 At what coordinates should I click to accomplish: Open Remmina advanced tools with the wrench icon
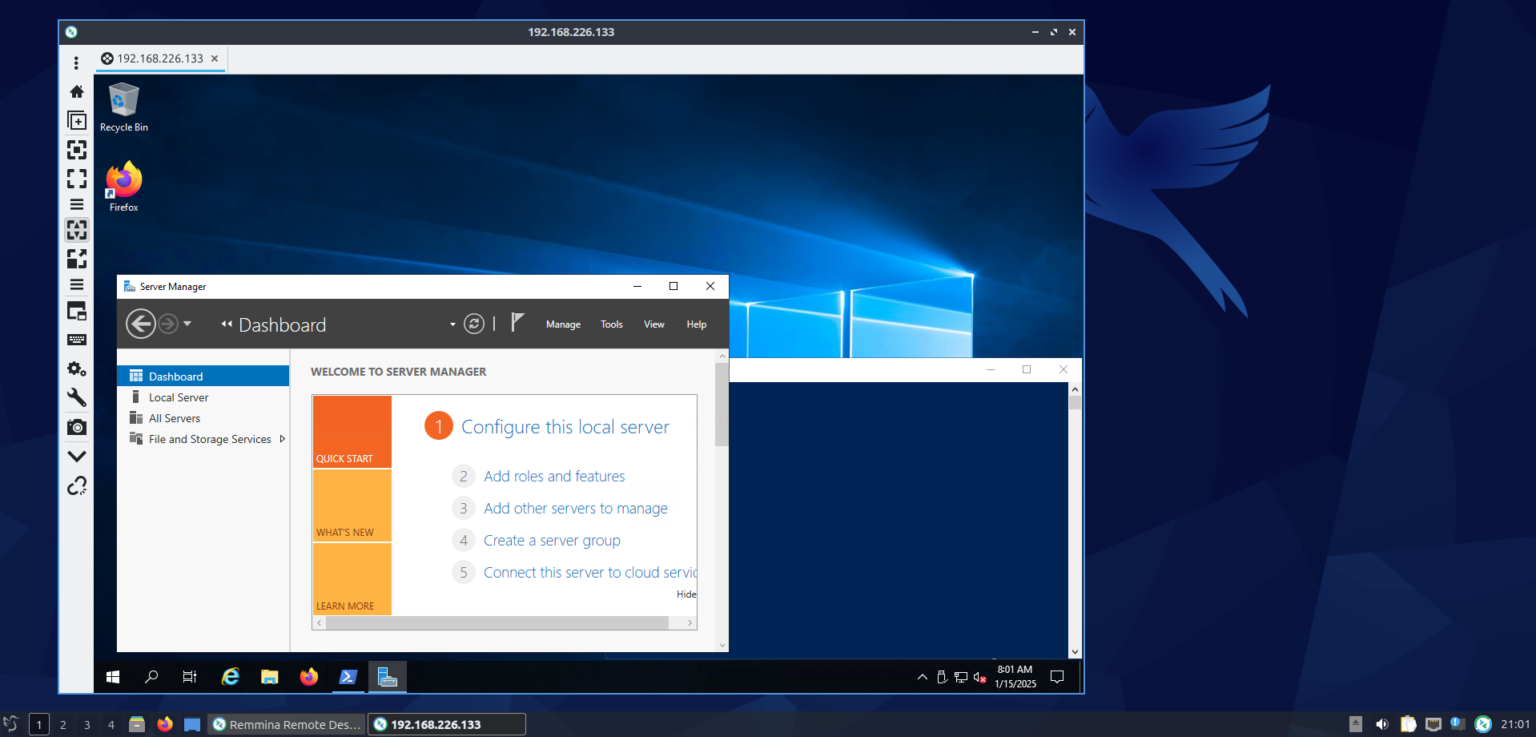tap(77, 397)
